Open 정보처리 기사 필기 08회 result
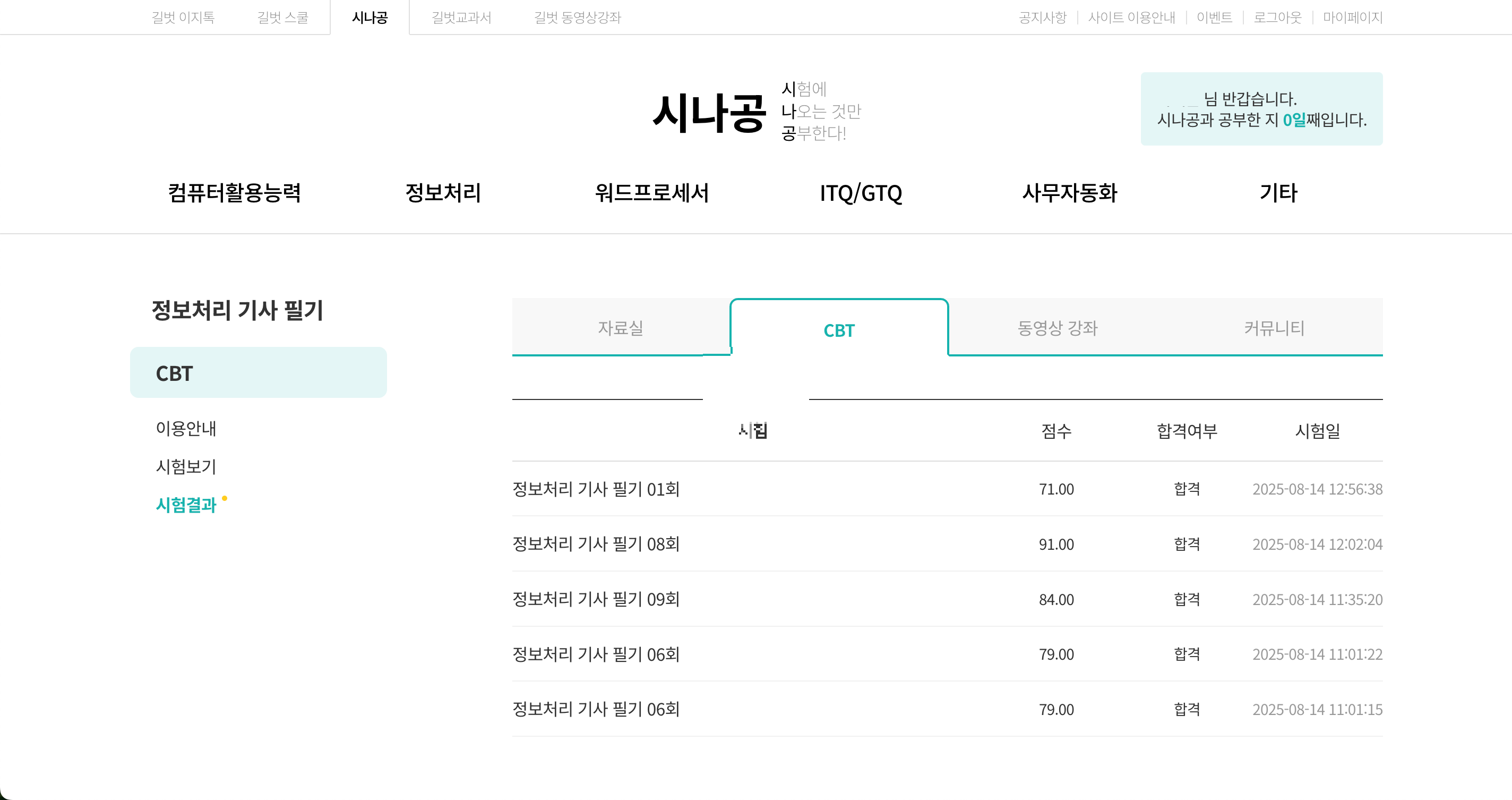This screenshot has height=800, width=1512. 596,544
